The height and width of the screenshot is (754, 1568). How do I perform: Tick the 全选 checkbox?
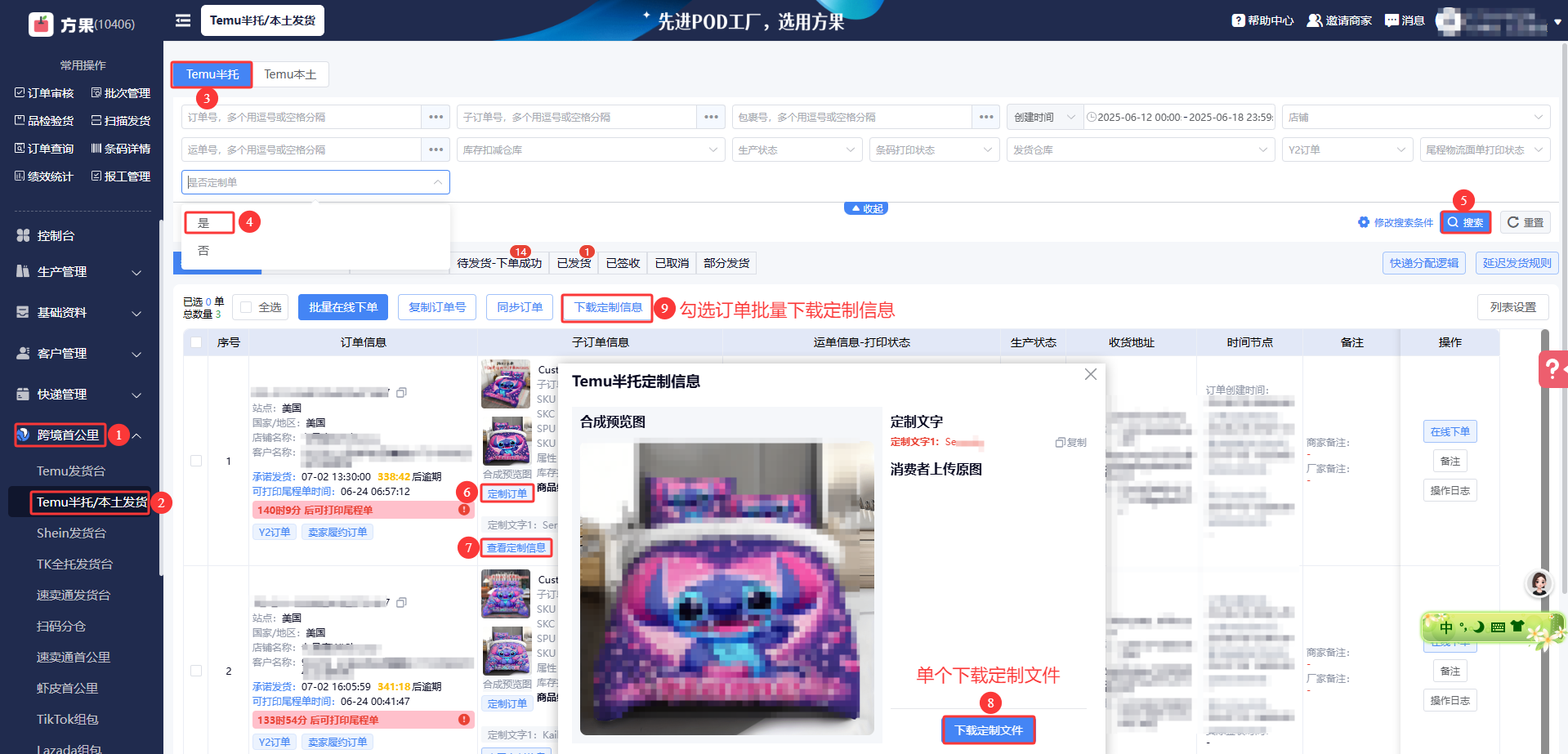coord(246,307)
